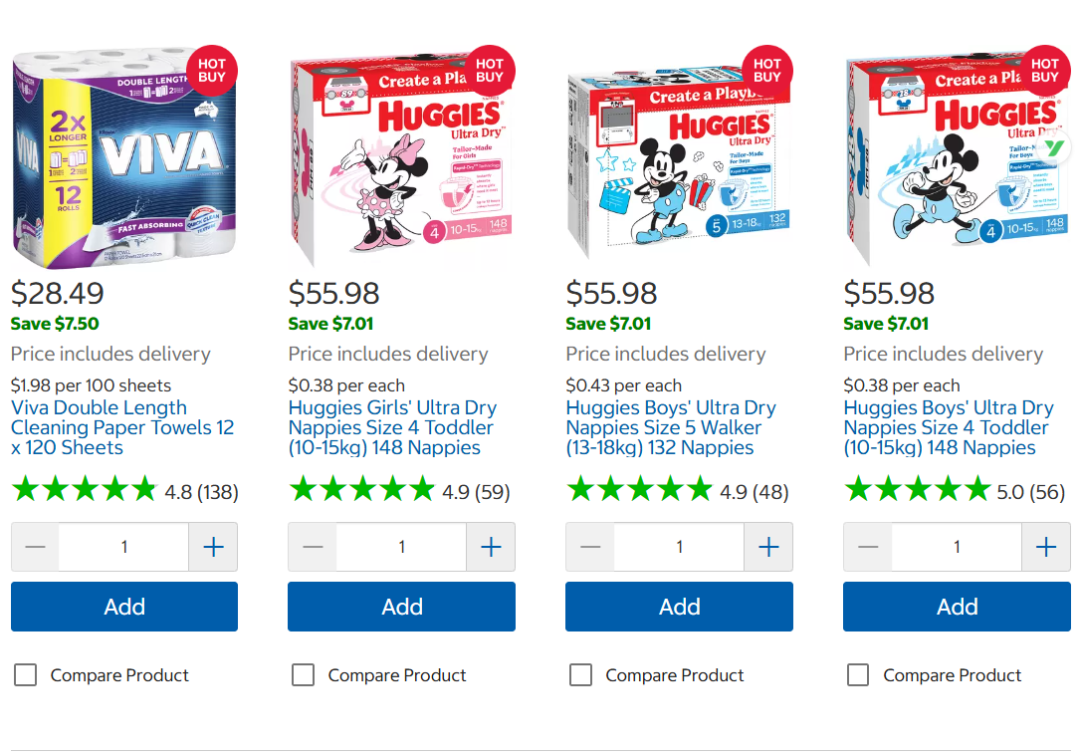Tick Compare Product for Viva Paper Towels

click(x=25, y=675)
